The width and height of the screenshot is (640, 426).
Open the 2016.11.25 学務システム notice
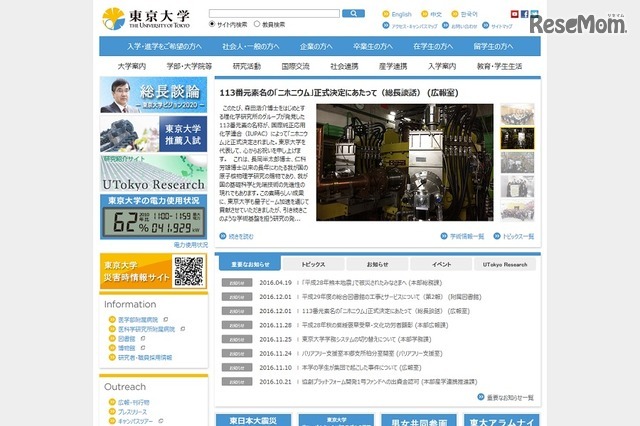[366, 339]
